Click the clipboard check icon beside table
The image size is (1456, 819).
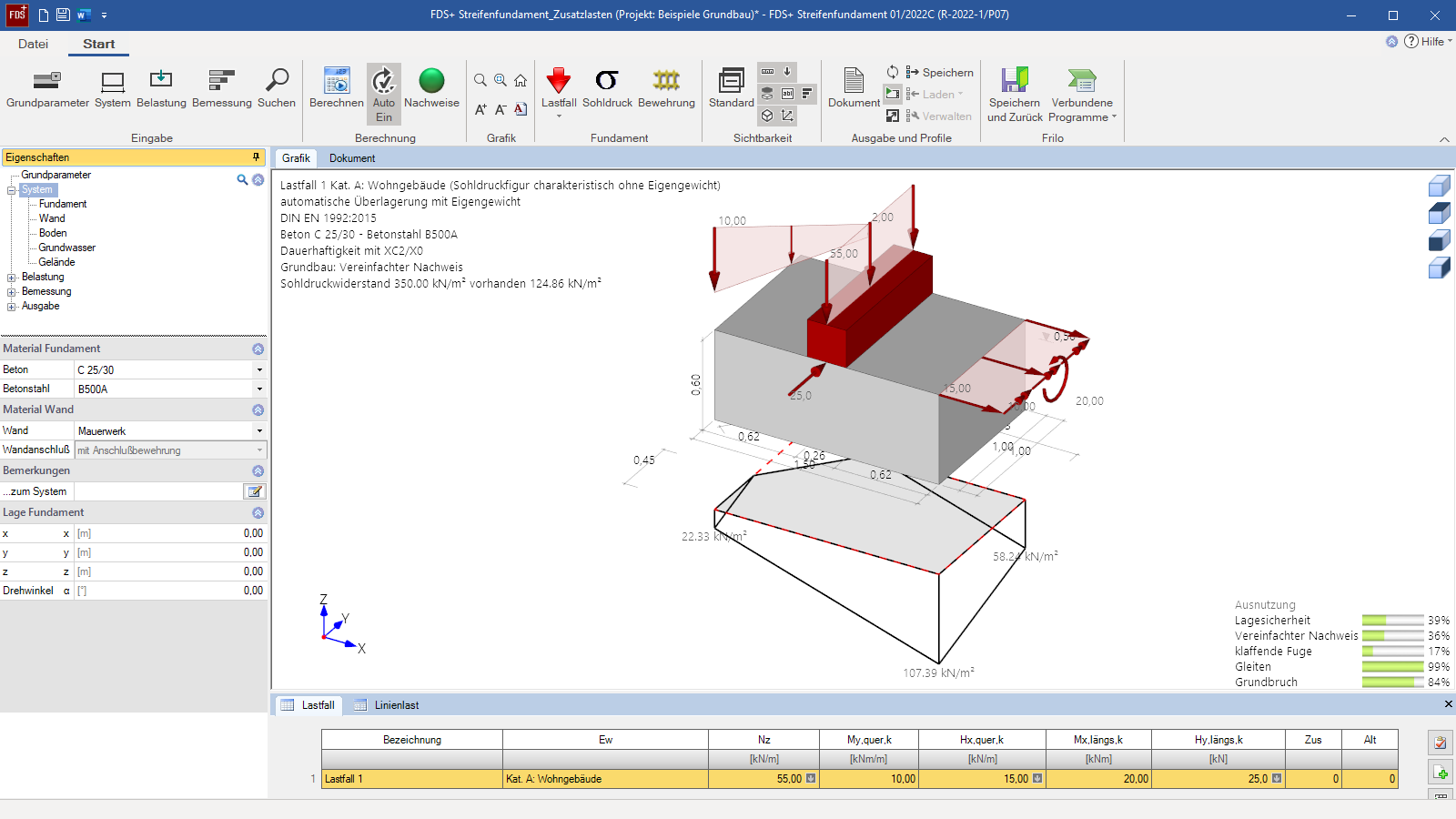click(1441, 743)
